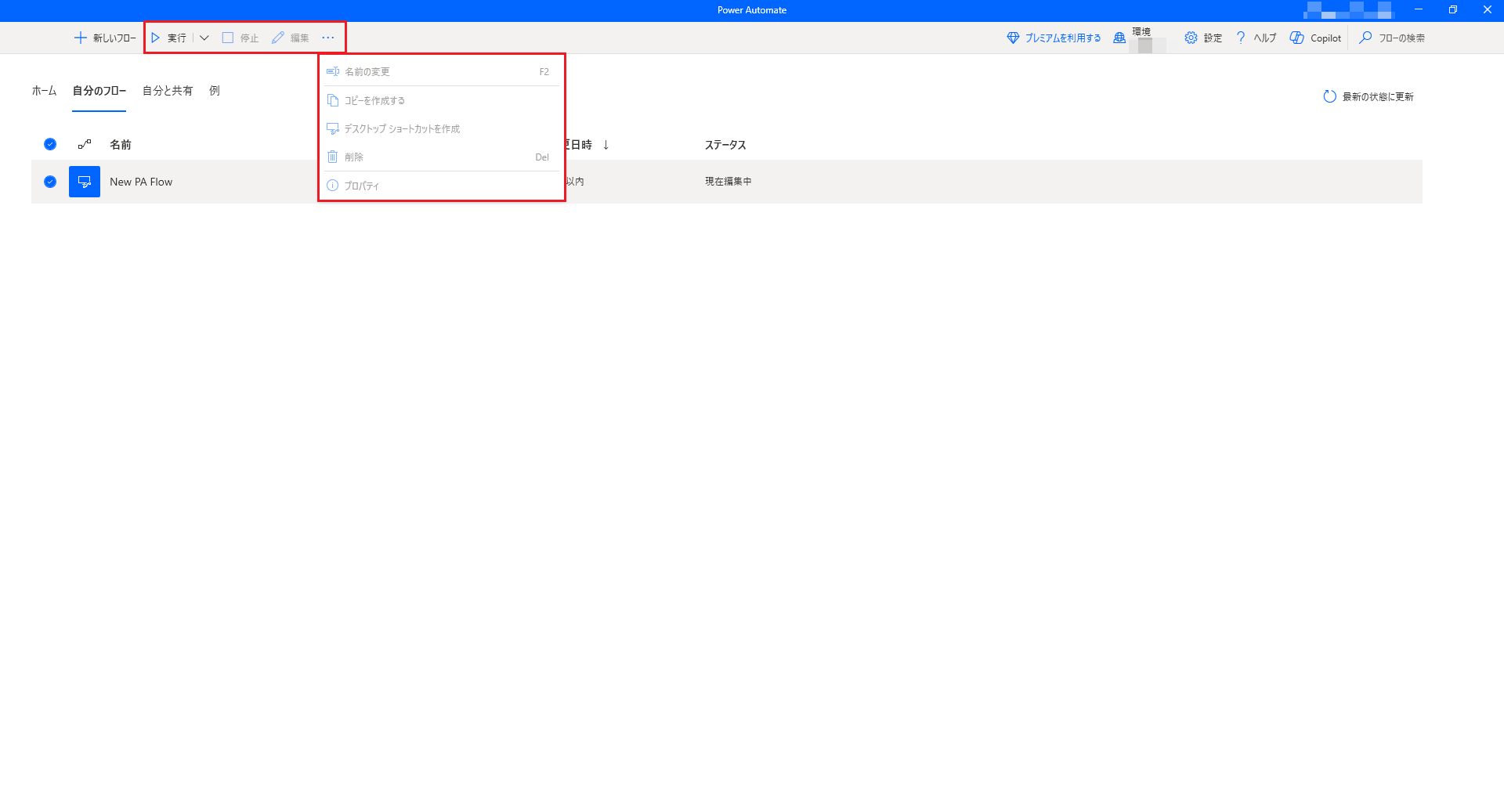This screenshot has height=812, width=1504.
Task: Switch to the 自分と共有 tab
Action: tap(168, 91)
